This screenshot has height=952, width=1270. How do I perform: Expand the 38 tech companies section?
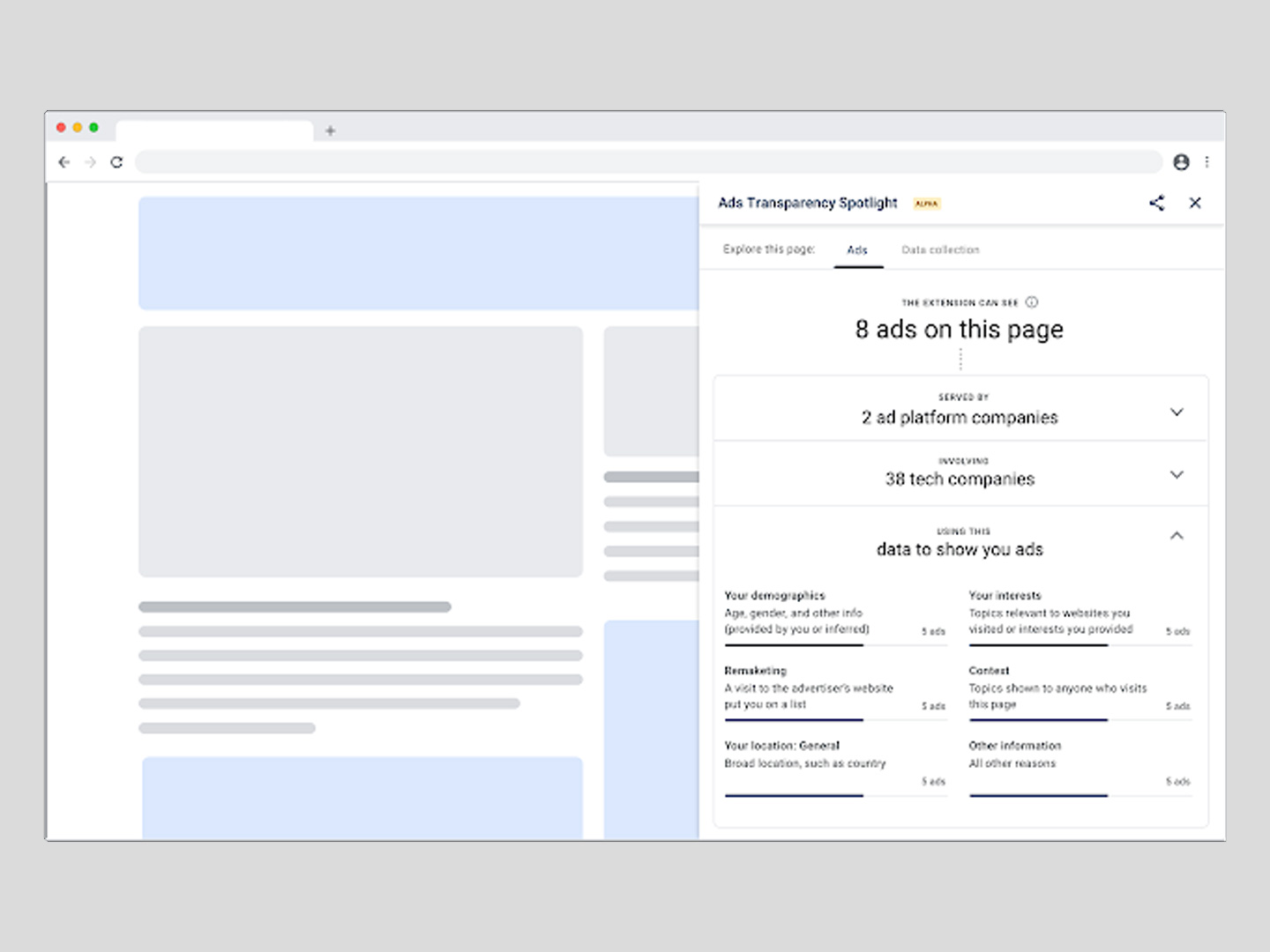(1177, 474)
